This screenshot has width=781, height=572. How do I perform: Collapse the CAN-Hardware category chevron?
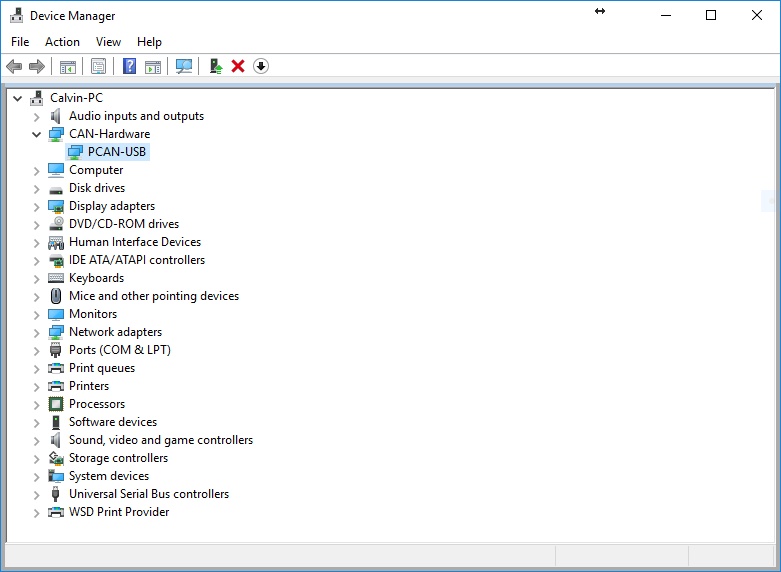pyautogui.click(x=36, y=135)
